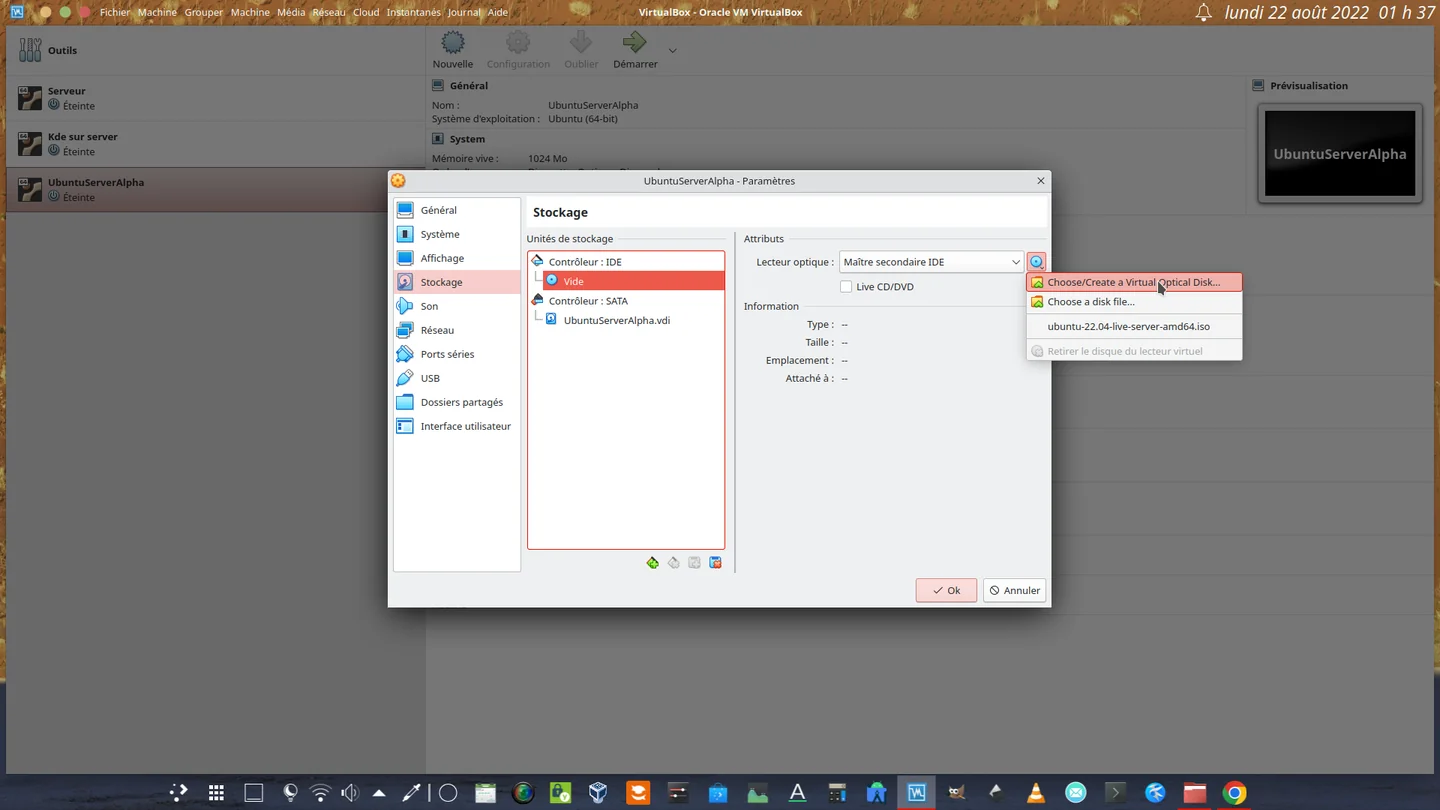Open Ports séries settings category
1440x810 pixels.
[457, 354]
